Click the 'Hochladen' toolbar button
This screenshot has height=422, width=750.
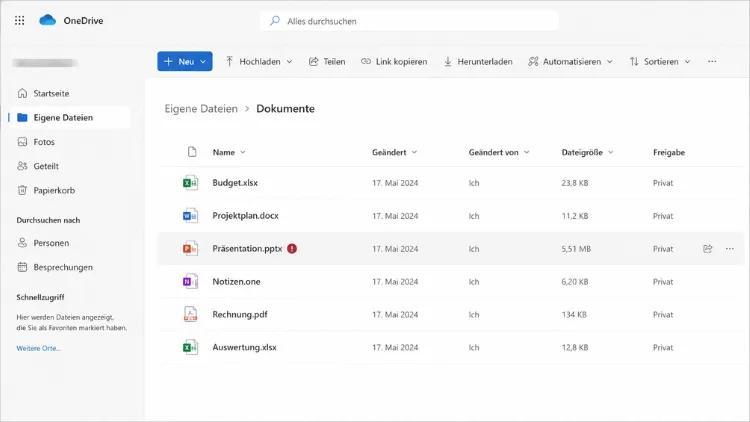tap(259, 62)
